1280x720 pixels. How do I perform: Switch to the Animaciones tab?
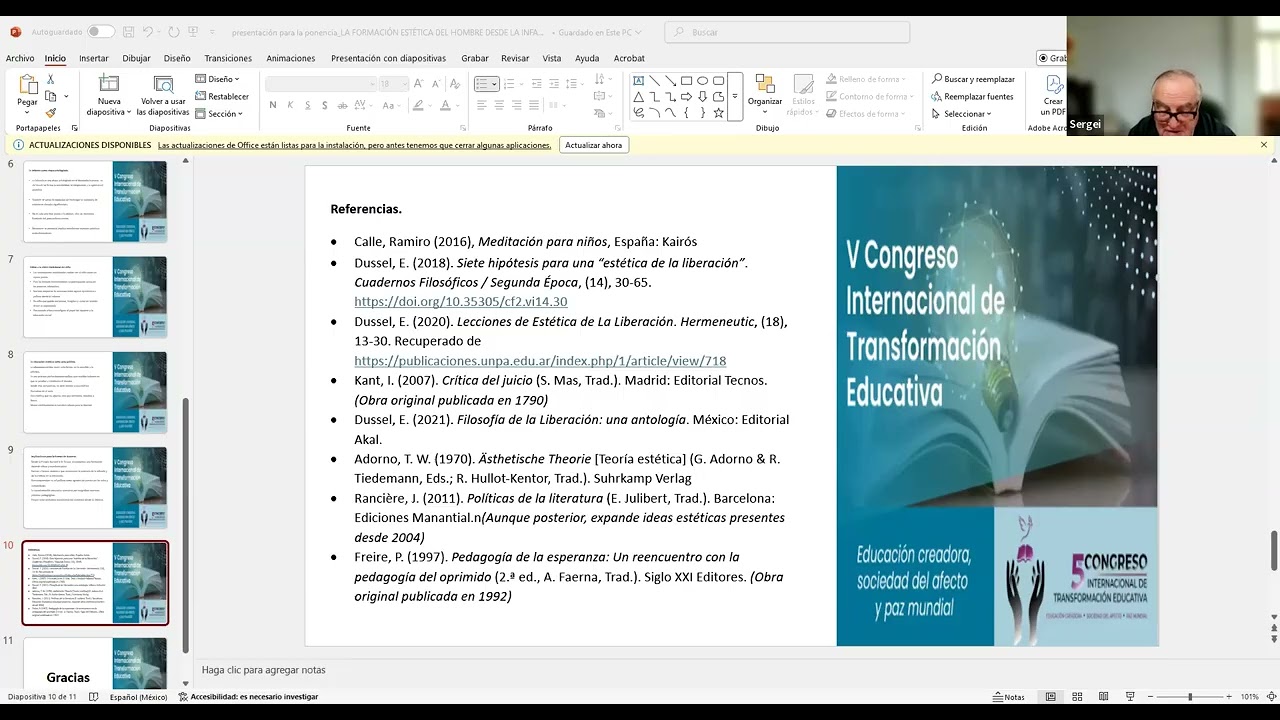[x=290, y=58]
